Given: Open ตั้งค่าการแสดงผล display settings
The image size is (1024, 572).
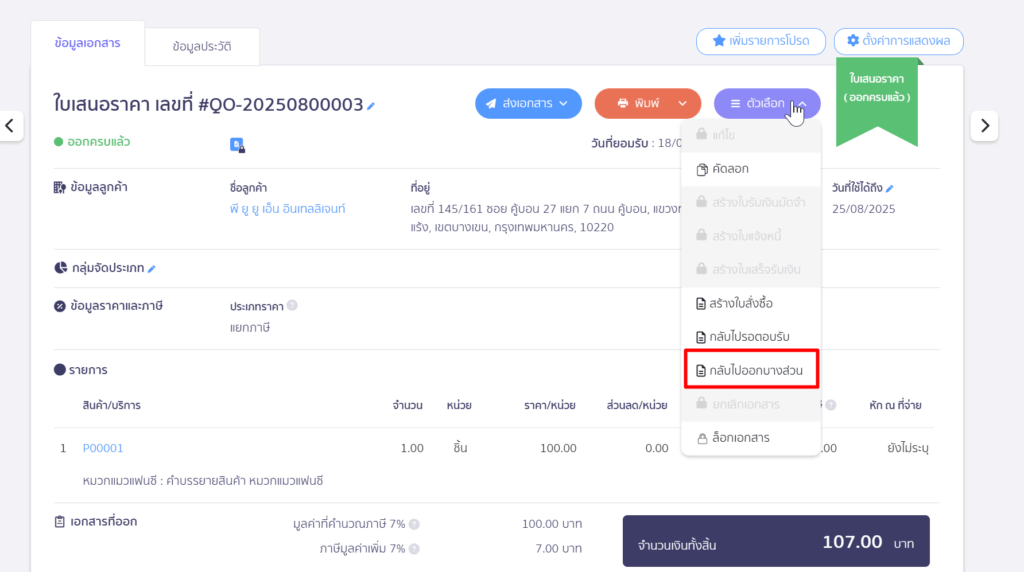Looking at the screenshot, I should (x=899, y=41).
